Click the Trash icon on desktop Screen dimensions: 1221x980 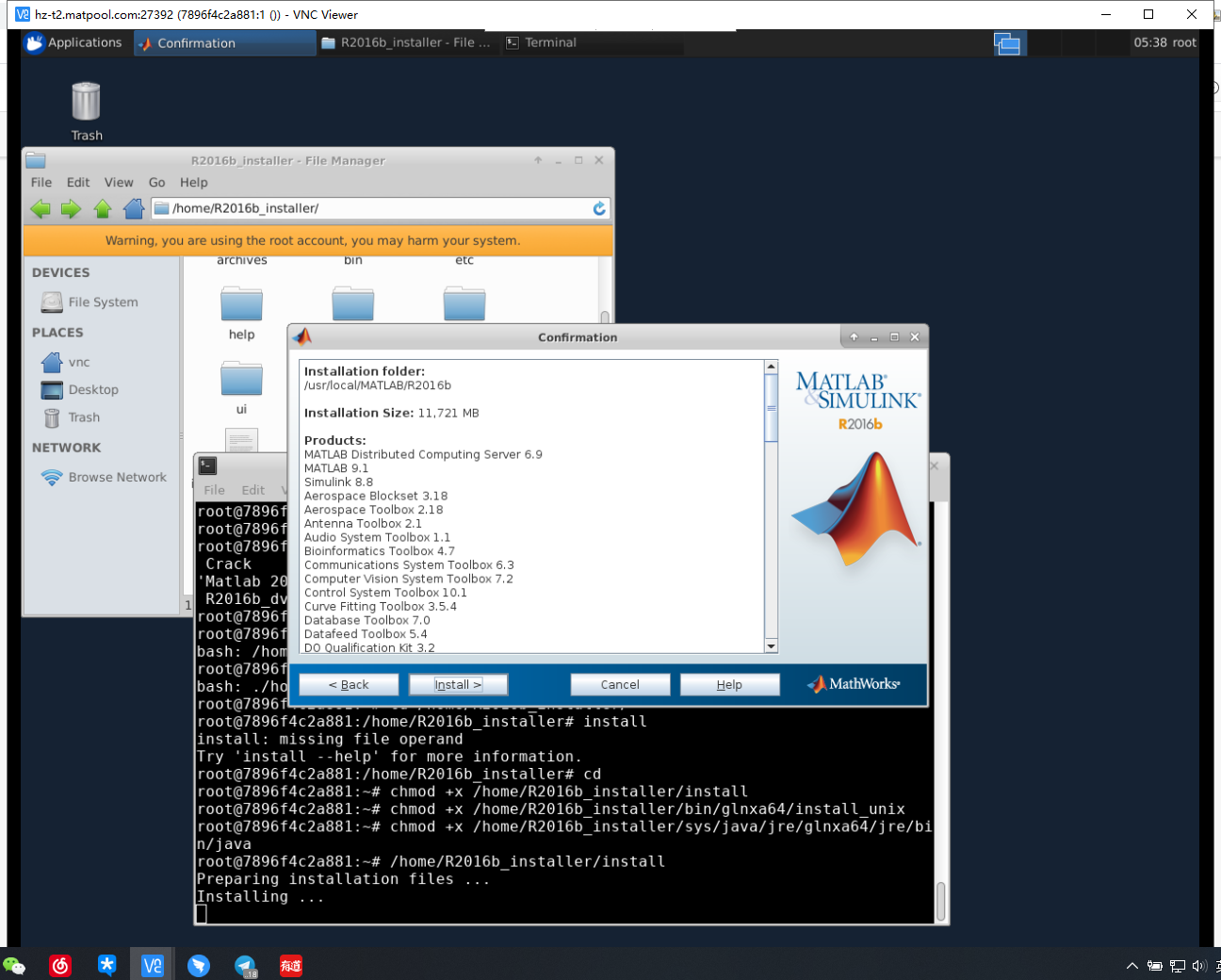[86, 101]
